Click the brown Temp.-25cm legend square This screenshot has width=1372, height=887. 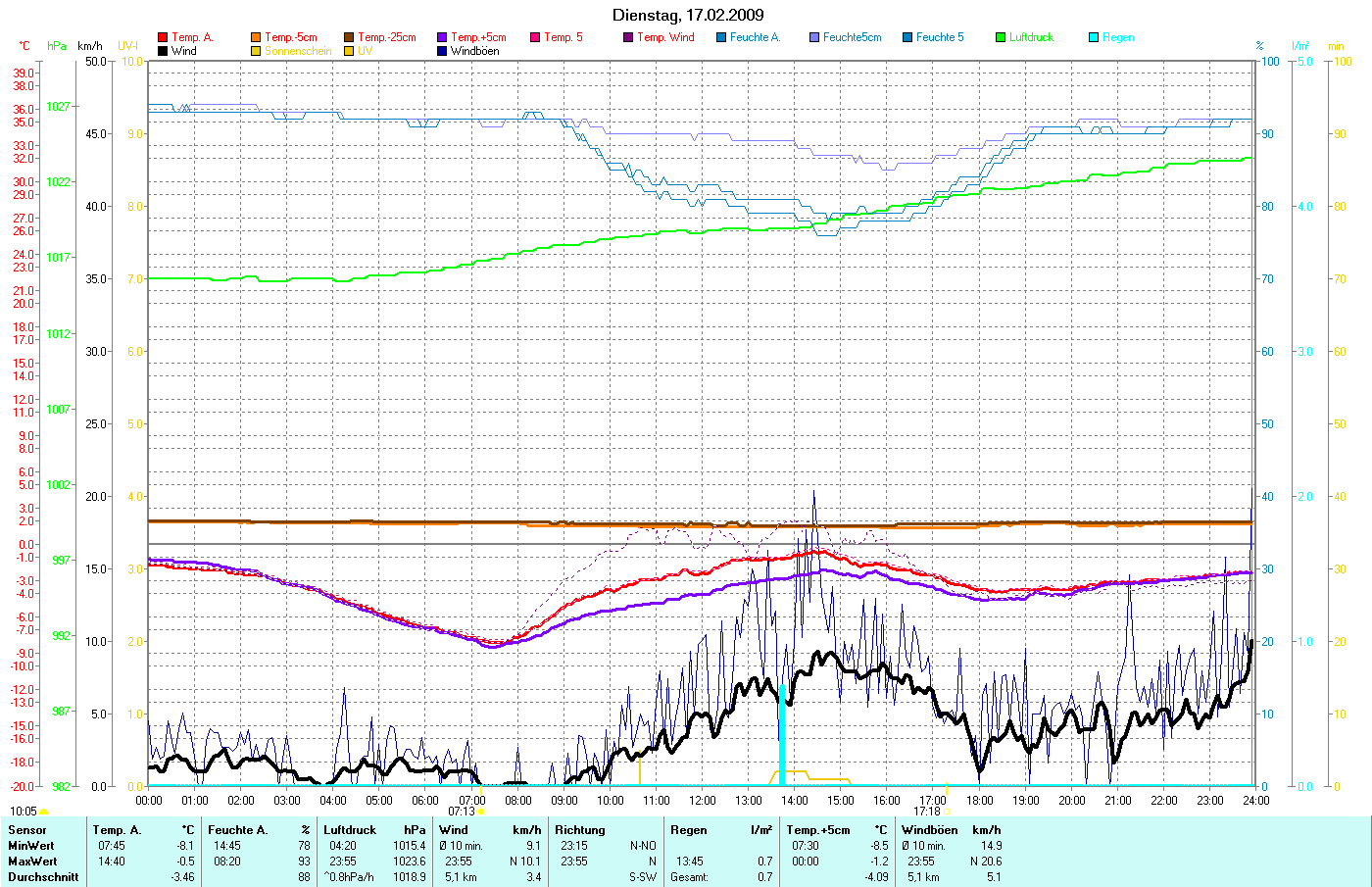tap(349, 37)
